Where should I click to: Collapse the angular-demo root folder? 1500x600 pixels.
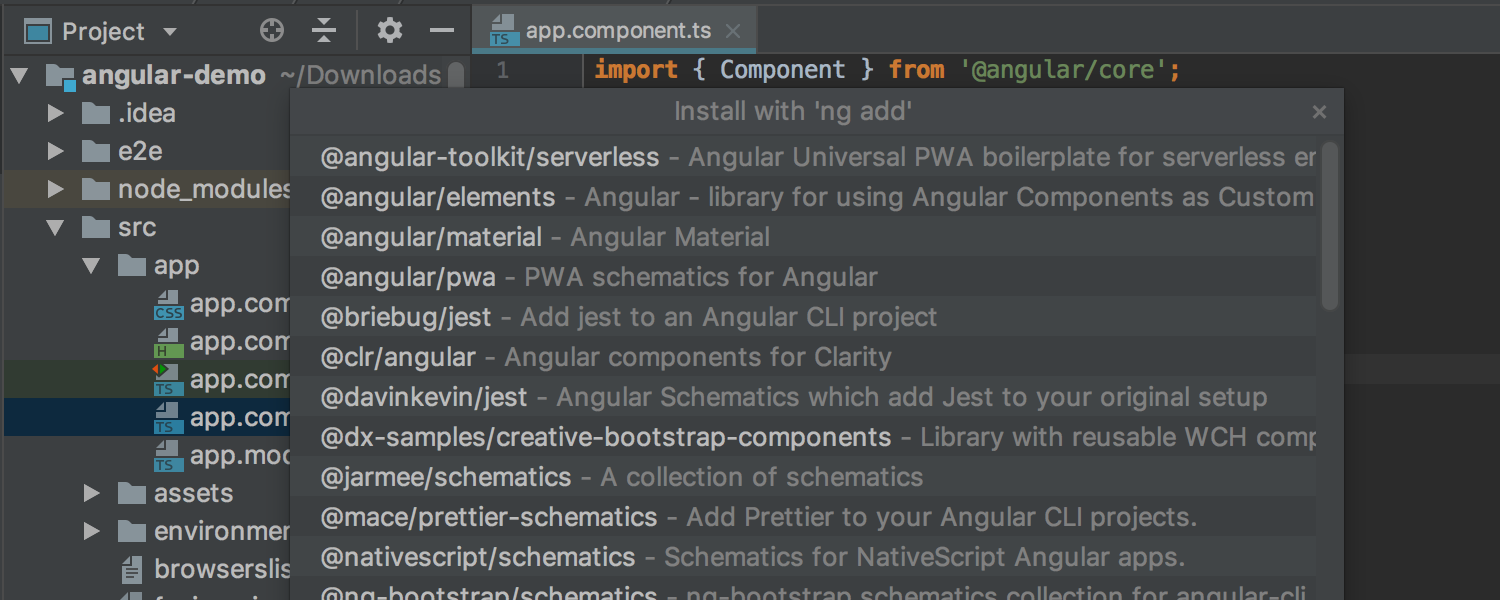point(20,75)
